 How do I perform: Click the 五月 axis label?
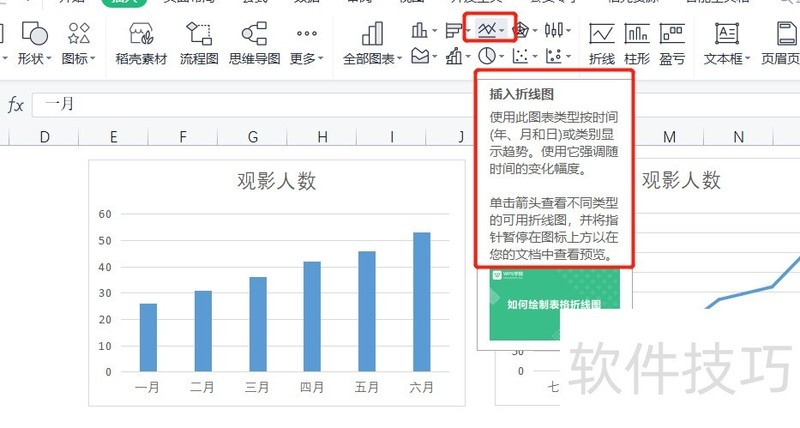point(367,387)
